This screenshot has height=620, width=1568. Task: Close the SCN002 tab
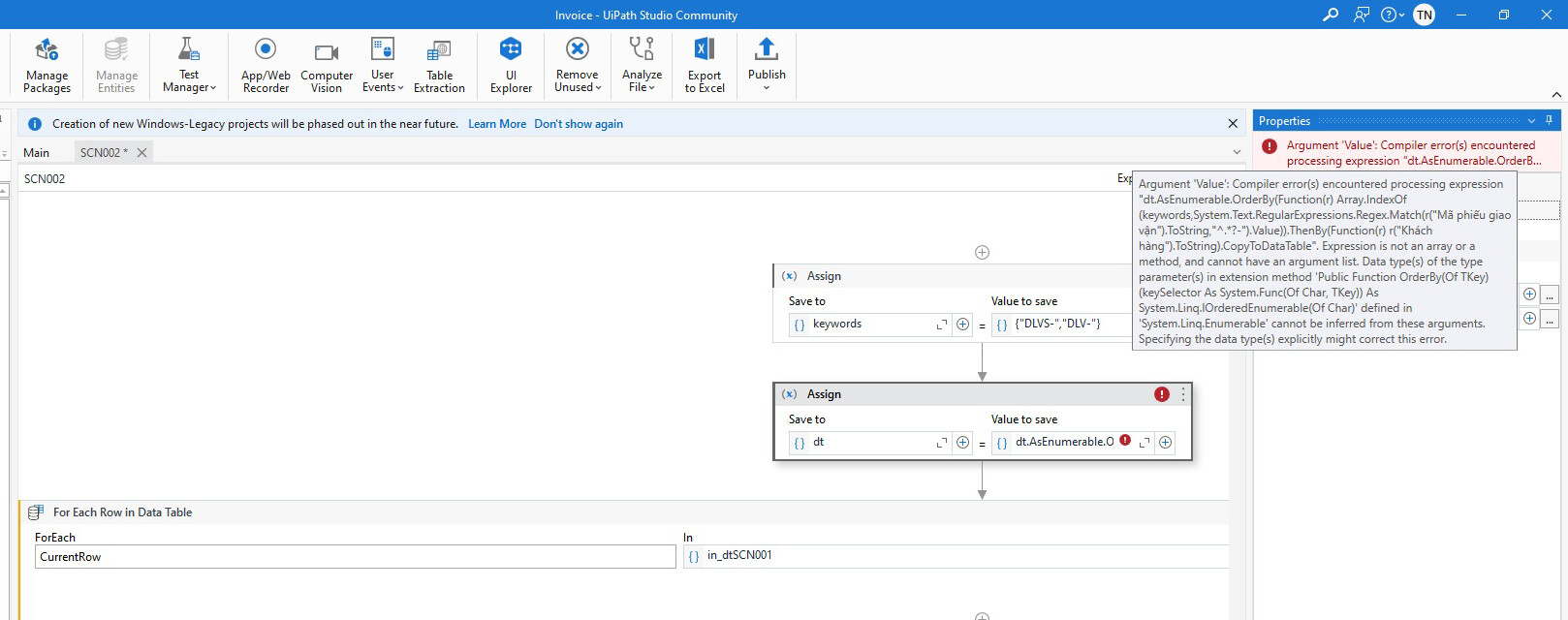pyautogui.click(x=141, y=152)
